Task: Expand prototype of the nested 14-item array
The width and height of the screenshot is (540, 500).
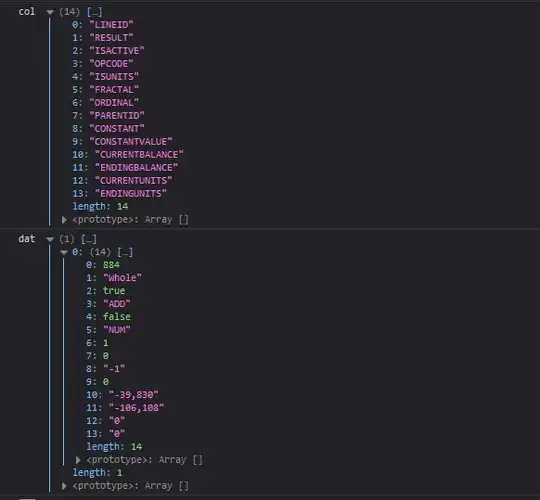Action: coord(78,460)
